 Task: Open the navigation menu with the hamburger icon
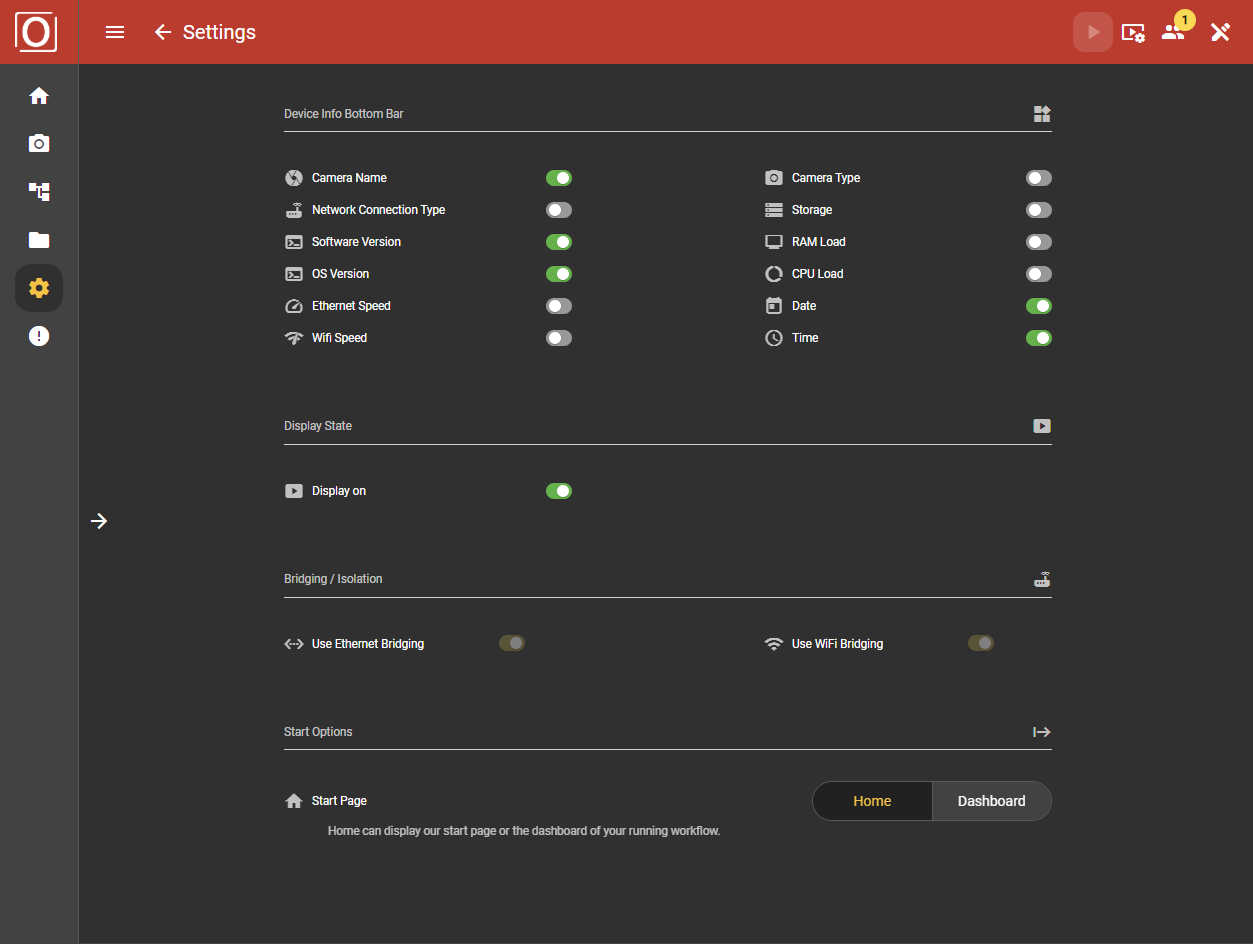tap(115, 31)
